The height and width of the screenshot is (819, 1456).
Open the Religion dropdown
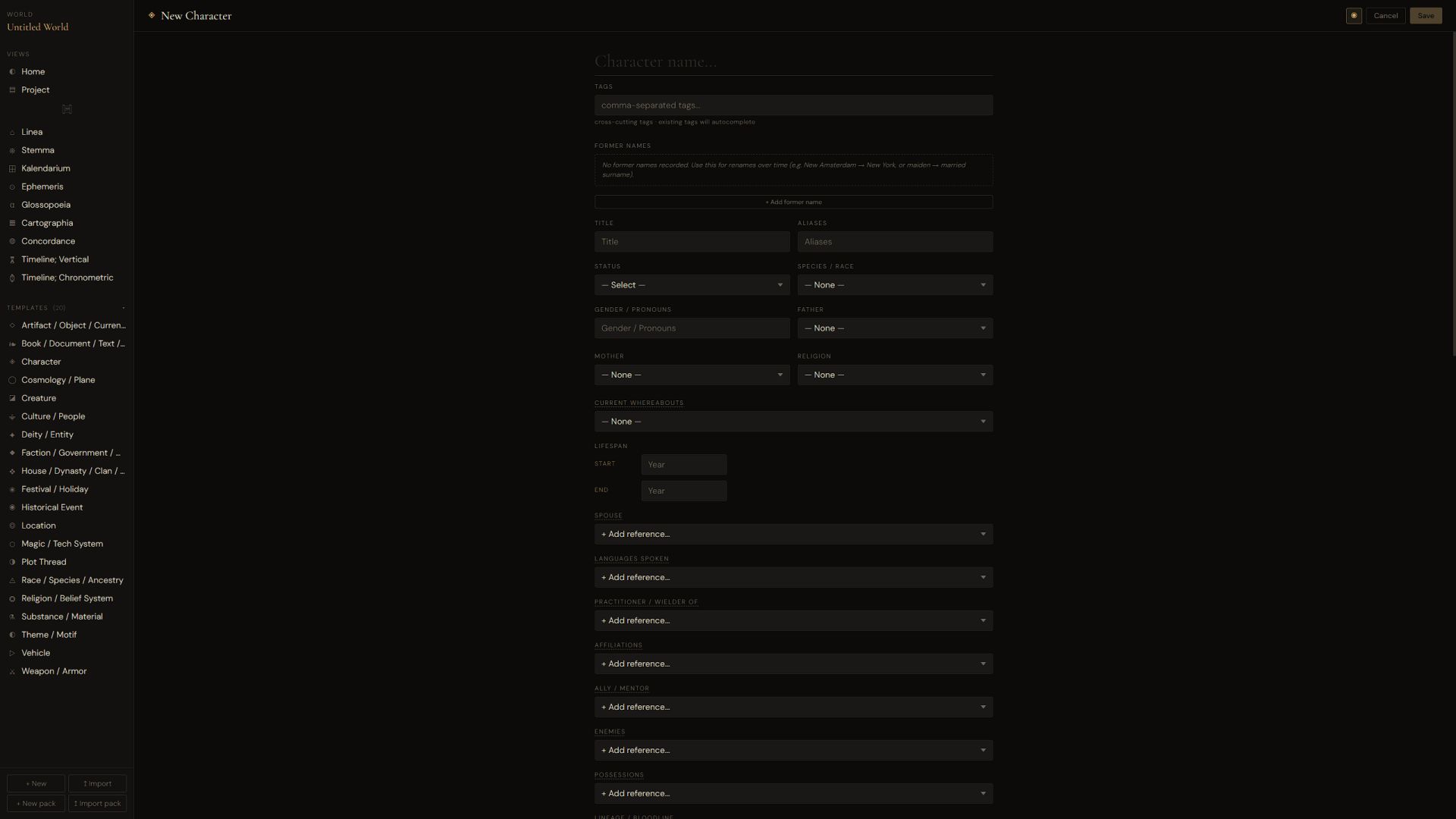(x=895, y=375)
